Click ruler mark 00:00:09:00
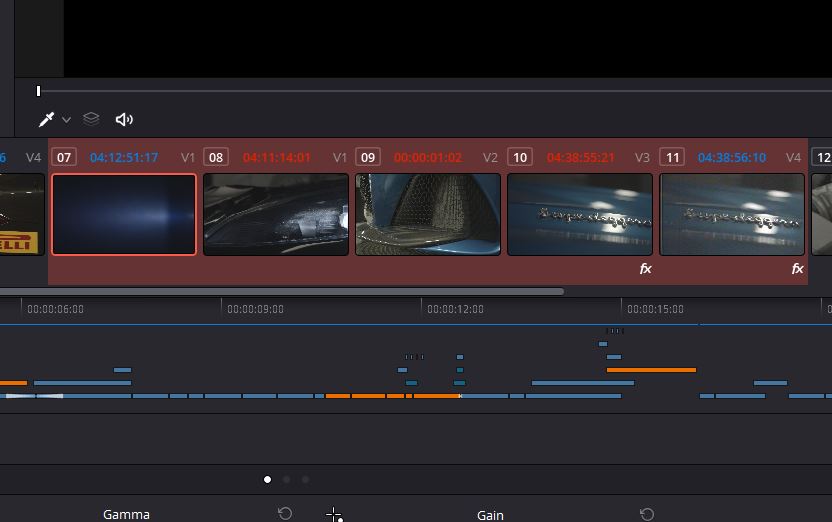832x522 pixels. tap(255, 309)
